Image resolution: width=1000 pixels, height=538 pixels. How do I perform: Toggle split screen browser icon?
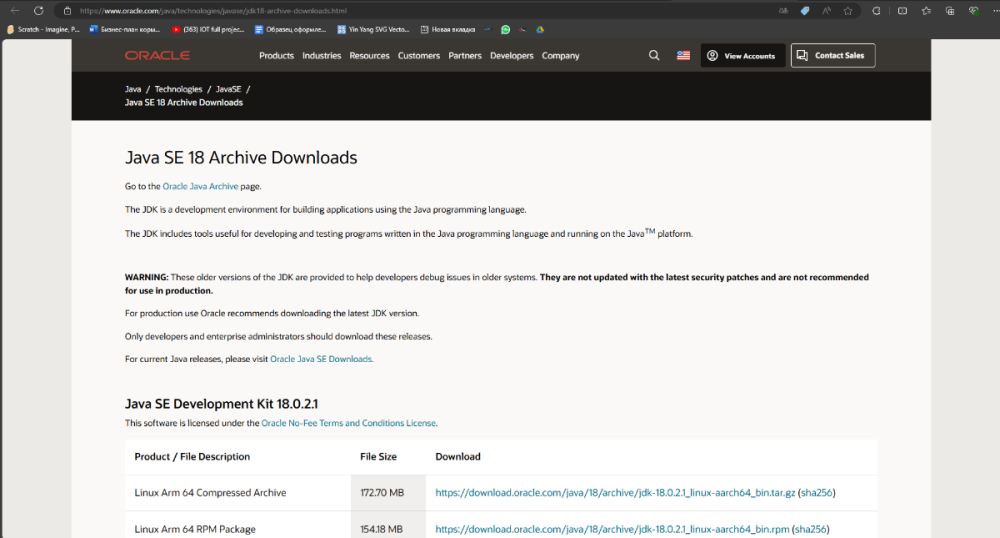[x=902, y=10]
